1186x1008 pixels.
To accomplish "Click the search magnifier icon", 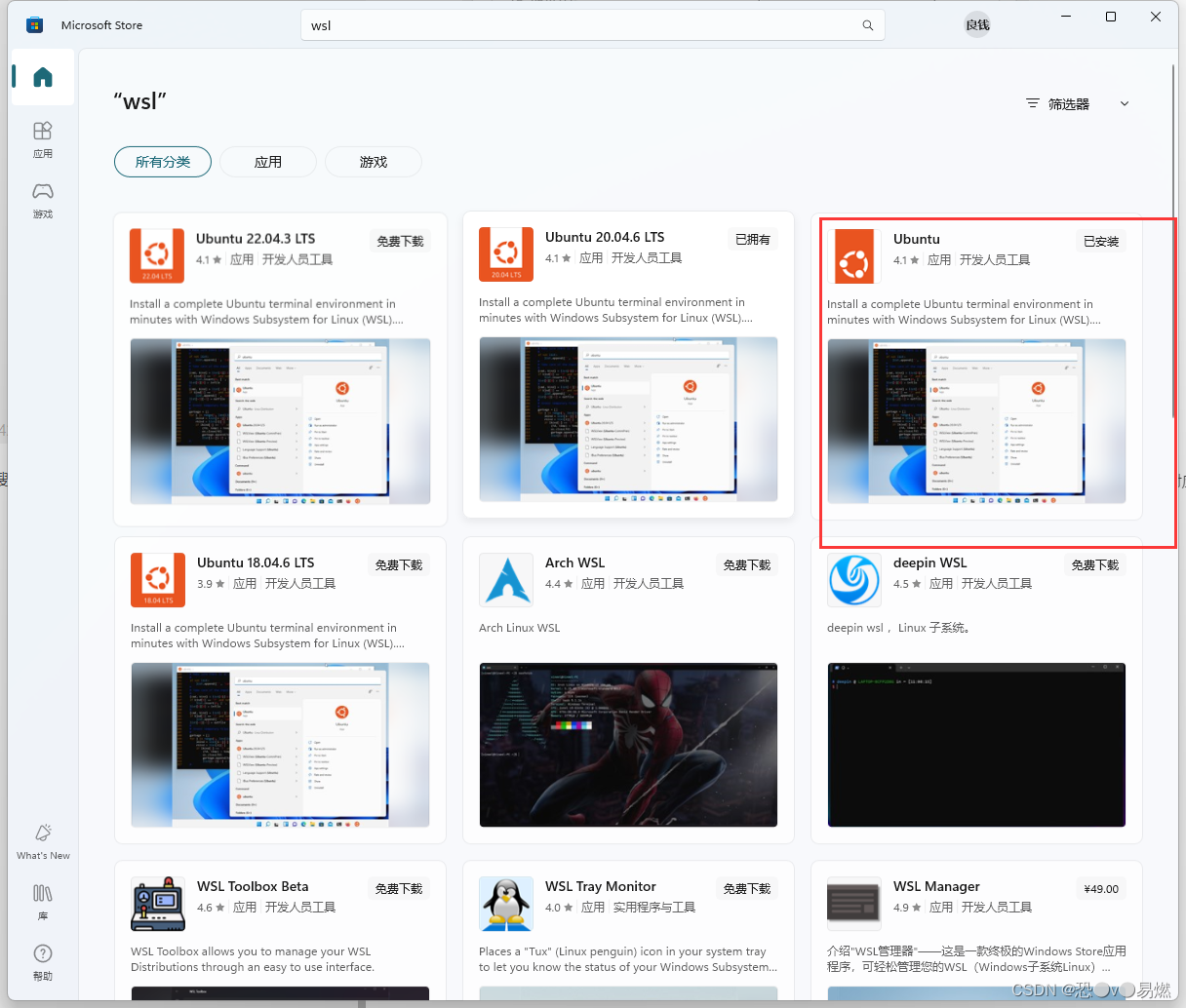I will click(867, 25).
